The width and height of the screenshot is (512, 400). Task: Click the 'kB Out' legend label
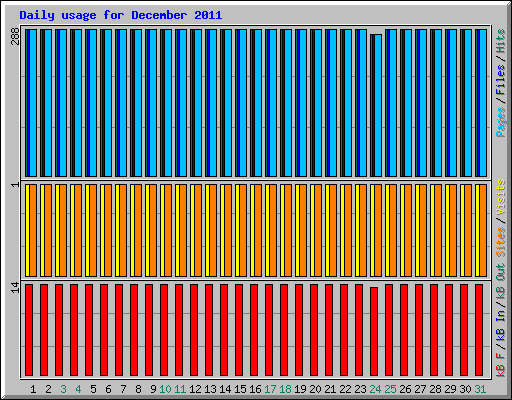501,282
